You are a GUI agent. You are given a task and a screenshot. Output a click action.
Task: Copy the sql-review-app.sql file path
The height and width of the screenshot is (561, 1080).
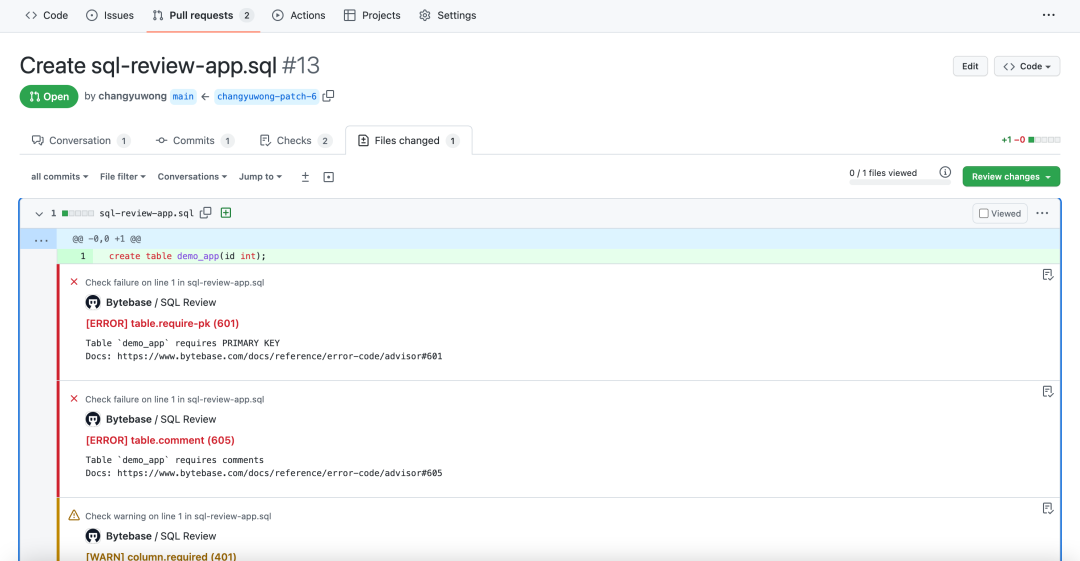[205, 213]
